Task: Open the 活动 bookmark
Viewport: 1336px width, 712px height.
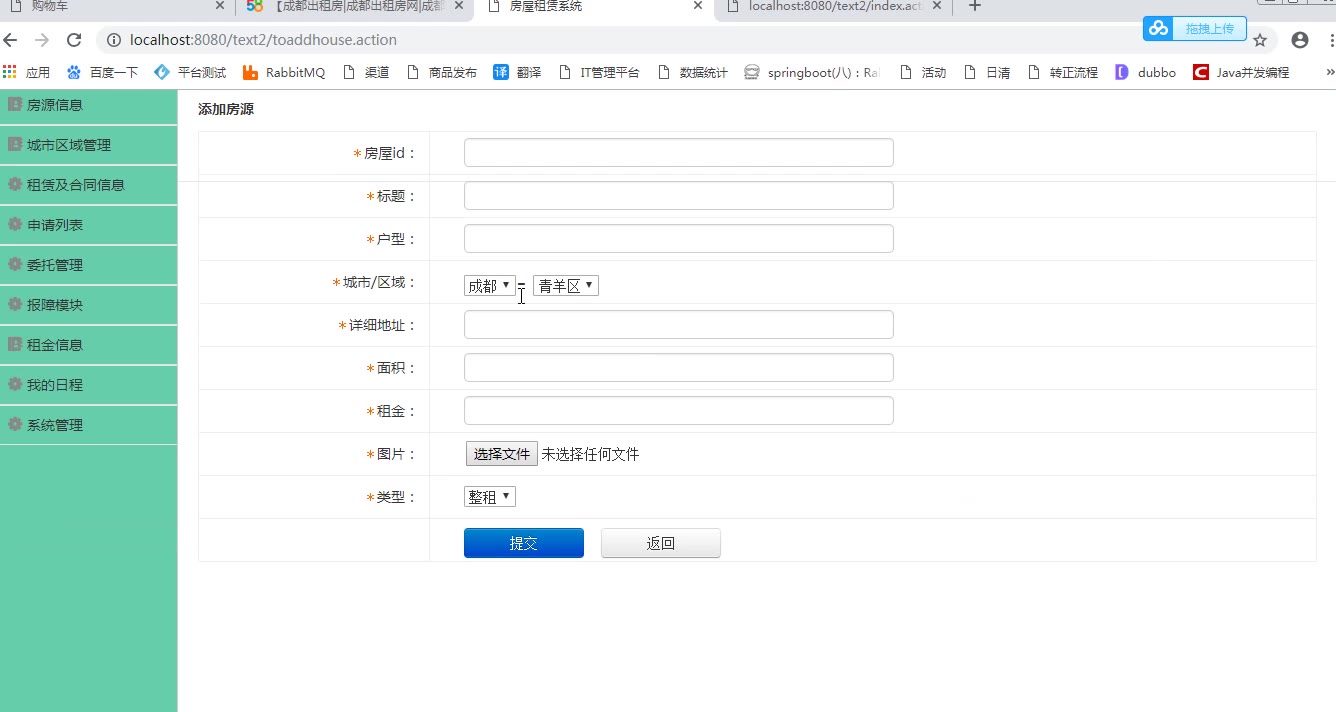Action: [x=923, y=72]
